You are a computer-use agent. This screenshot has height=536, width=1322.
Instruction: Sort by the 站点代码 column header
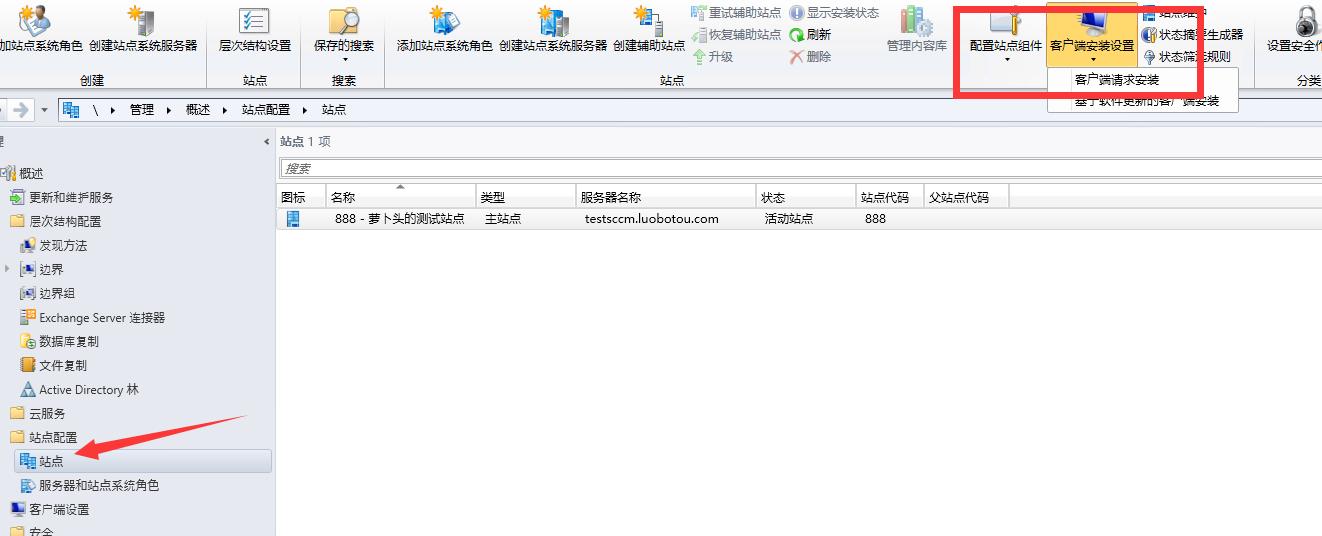point(890,196)
